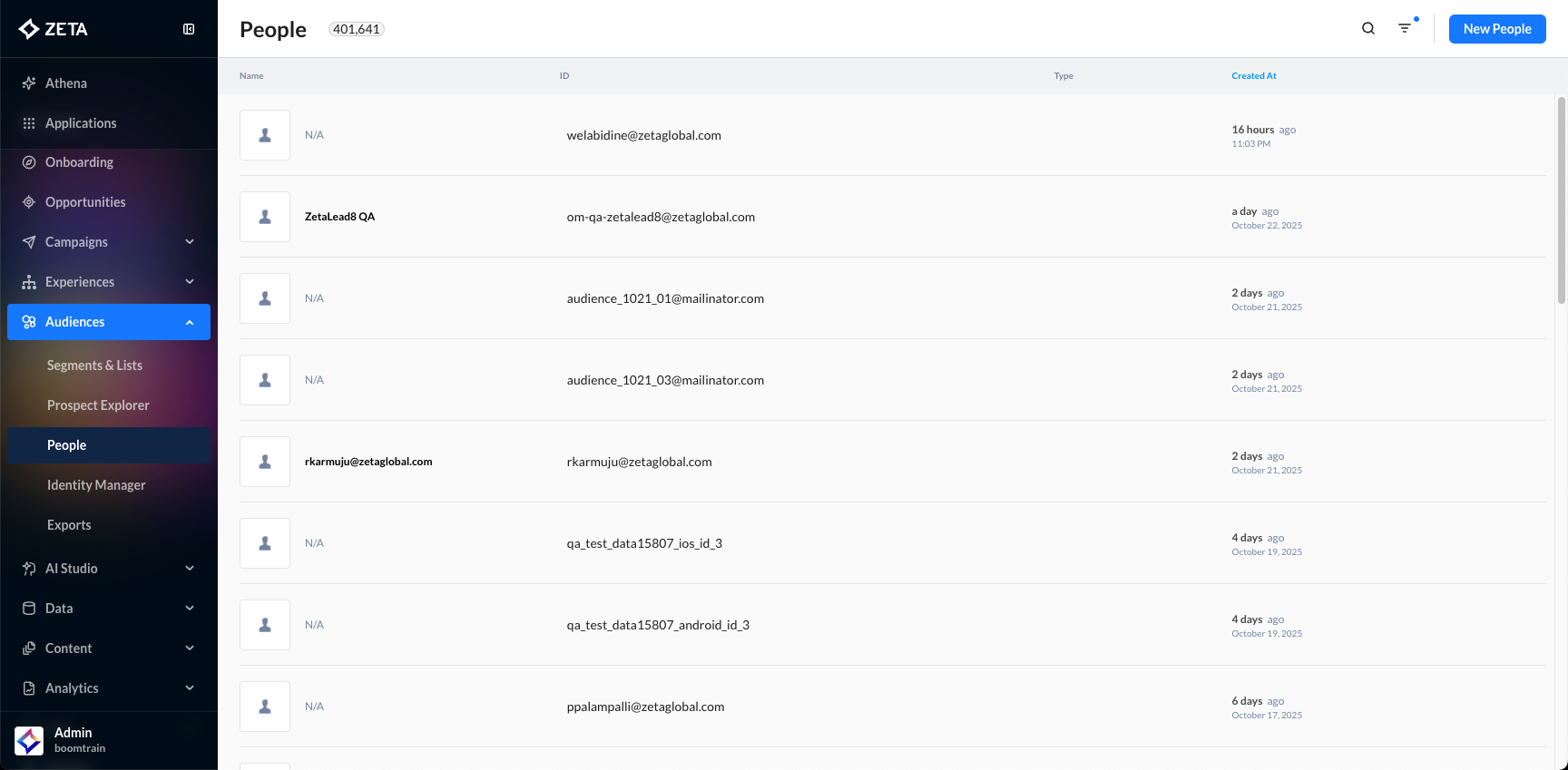Go to Prospect Explorer
Screen dimensions: 1568x770
pyautogui.click(x=98, y=405)
